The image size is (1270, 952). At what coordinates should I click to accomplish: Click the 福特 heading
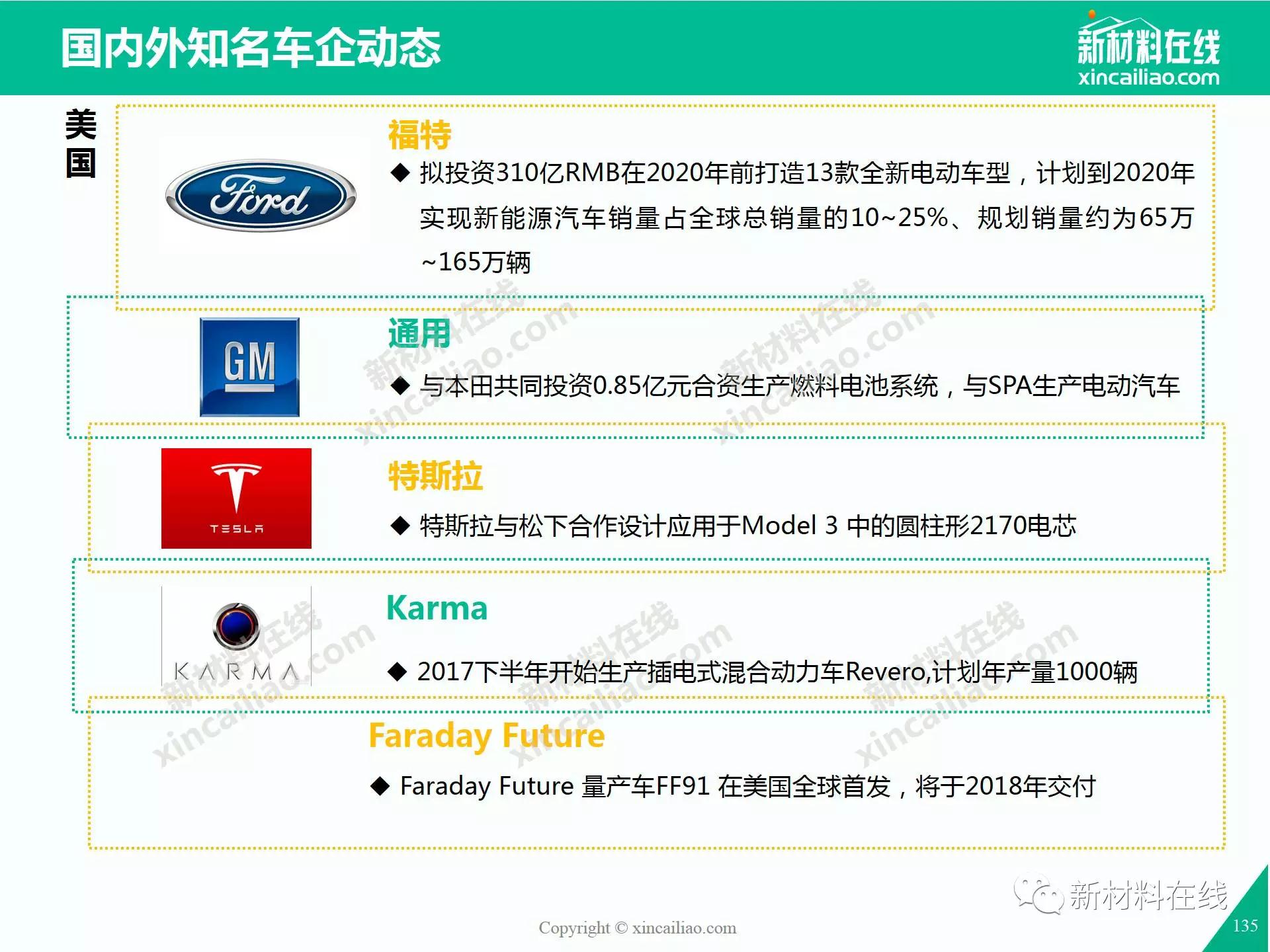coord(419,135)
